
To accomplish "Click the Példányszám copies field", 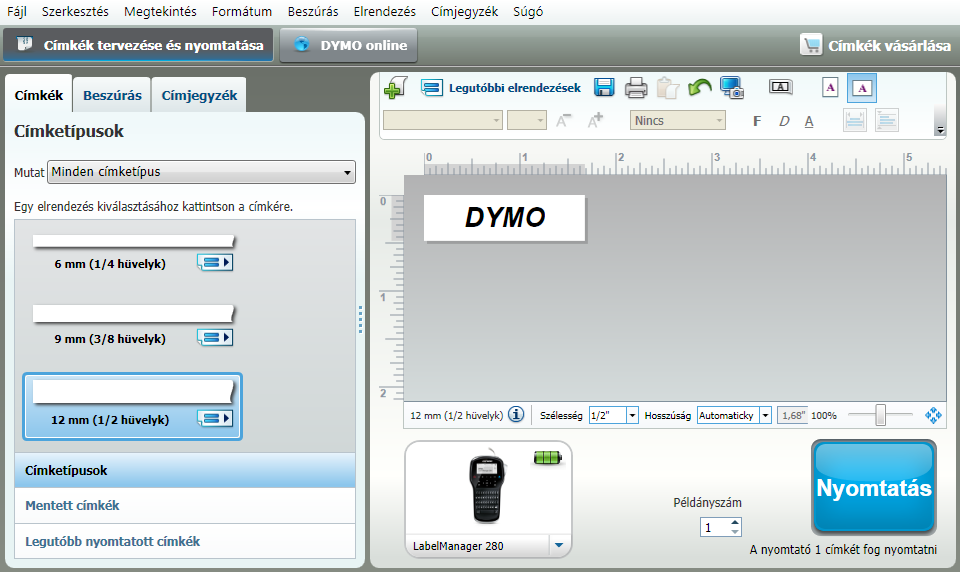I will (x=714, y=527).
